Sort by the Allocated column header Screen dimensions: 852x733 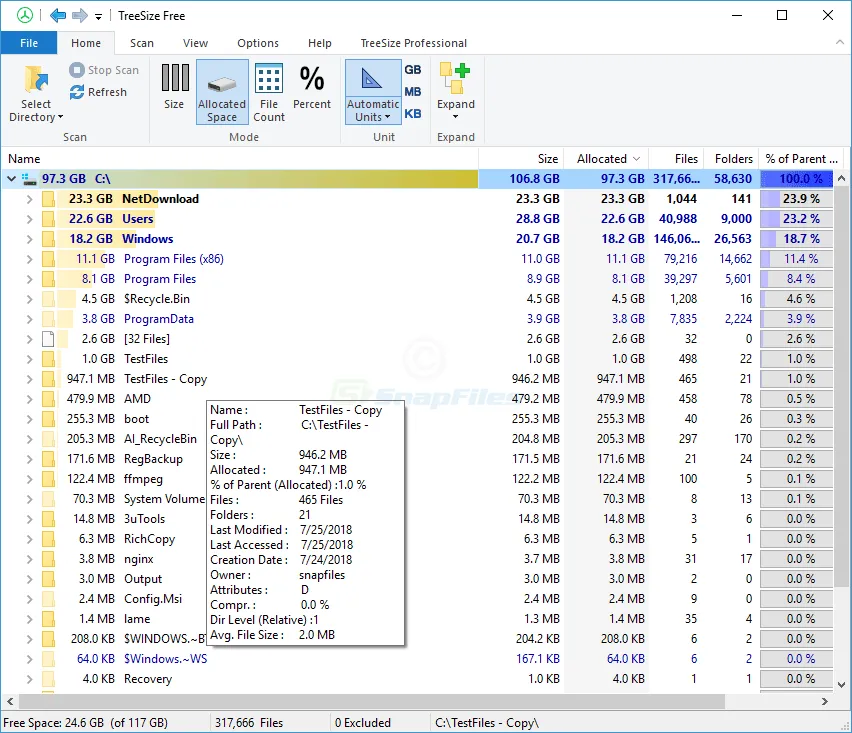point(606,159)
